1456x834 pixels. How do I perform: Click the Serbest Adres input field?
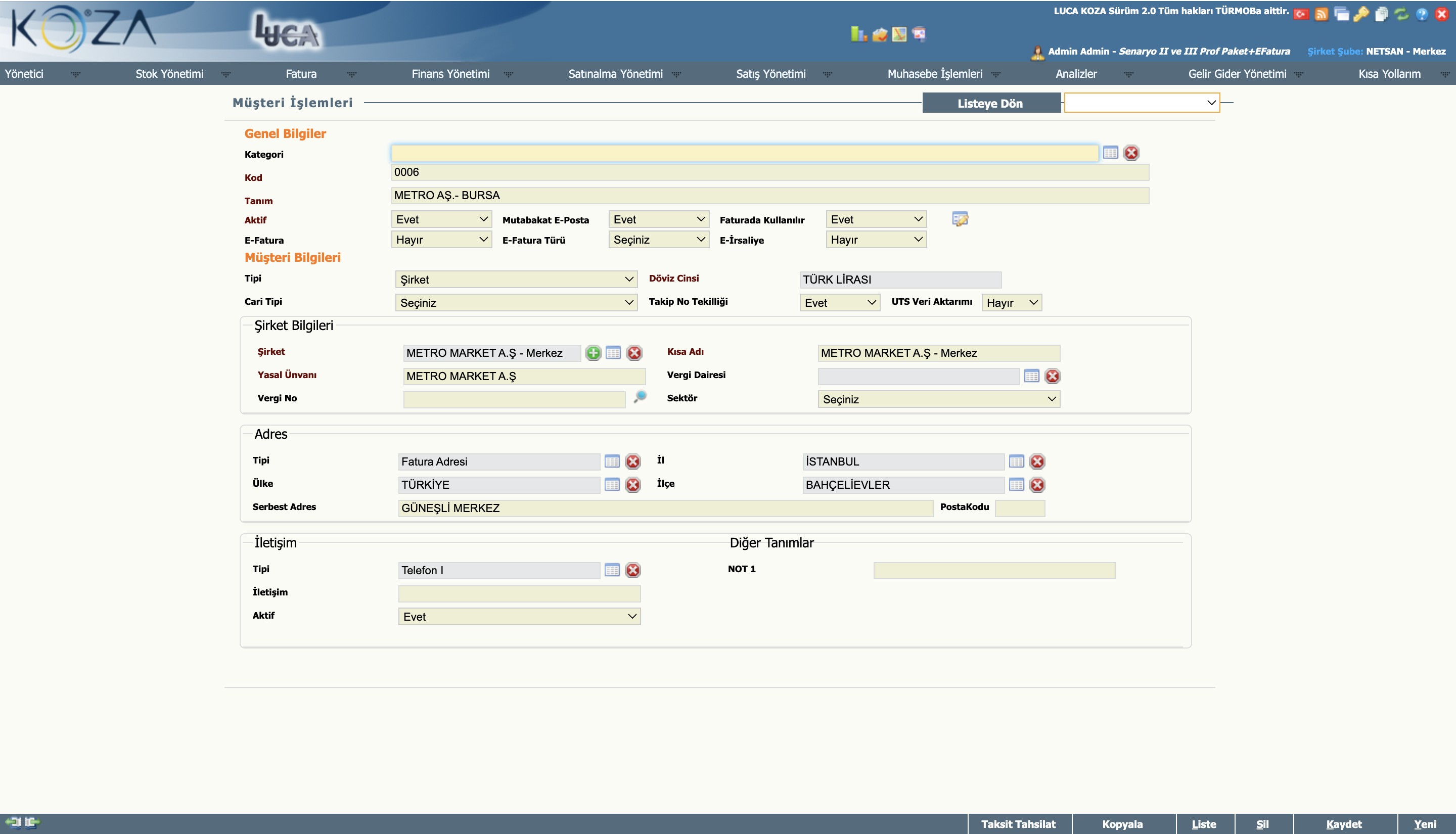tap(666, 508)
